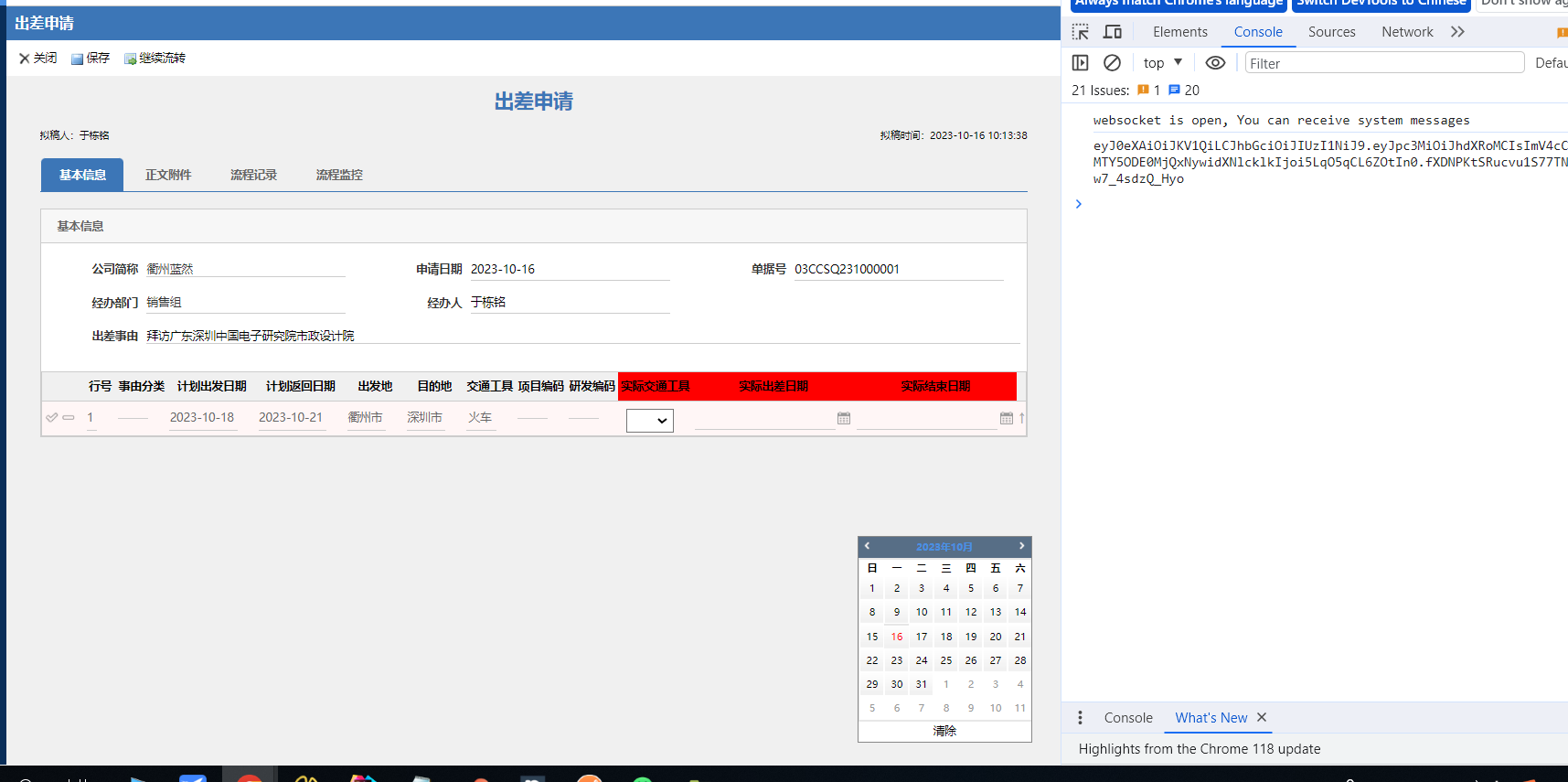Click the 实际结束日期 date input field
This screenshot has width=1568, height=782.
coord(927,418)
